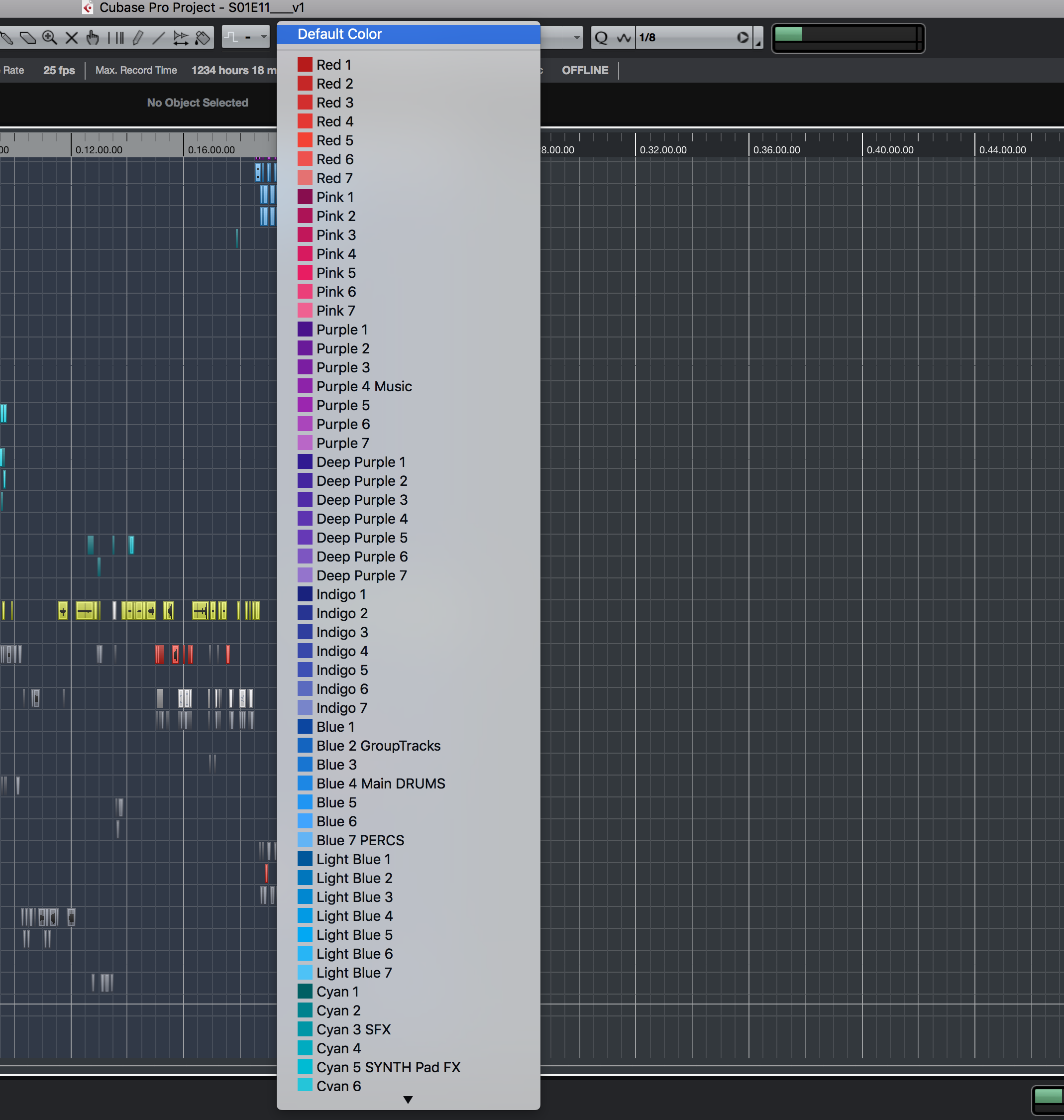Select the Draw pencil tool
The image size is (1064, 1120).
tap(138, 38)
